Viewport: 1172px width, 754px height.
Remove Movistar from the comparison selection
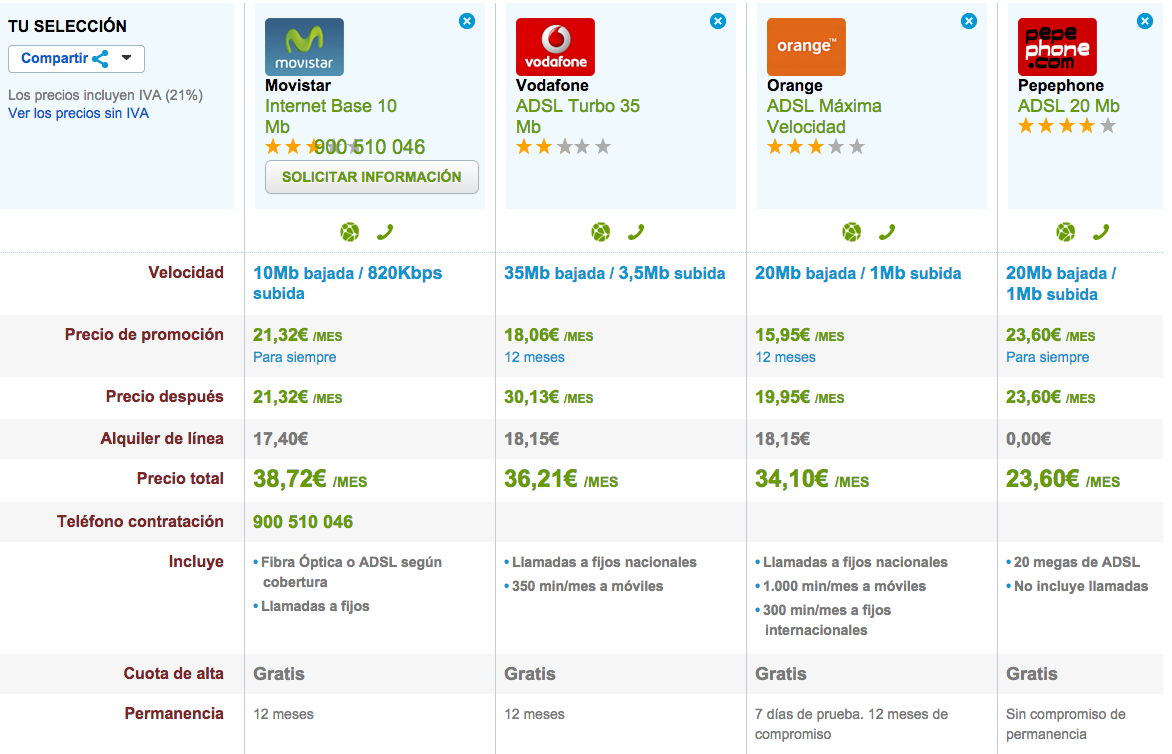[467, 21]
